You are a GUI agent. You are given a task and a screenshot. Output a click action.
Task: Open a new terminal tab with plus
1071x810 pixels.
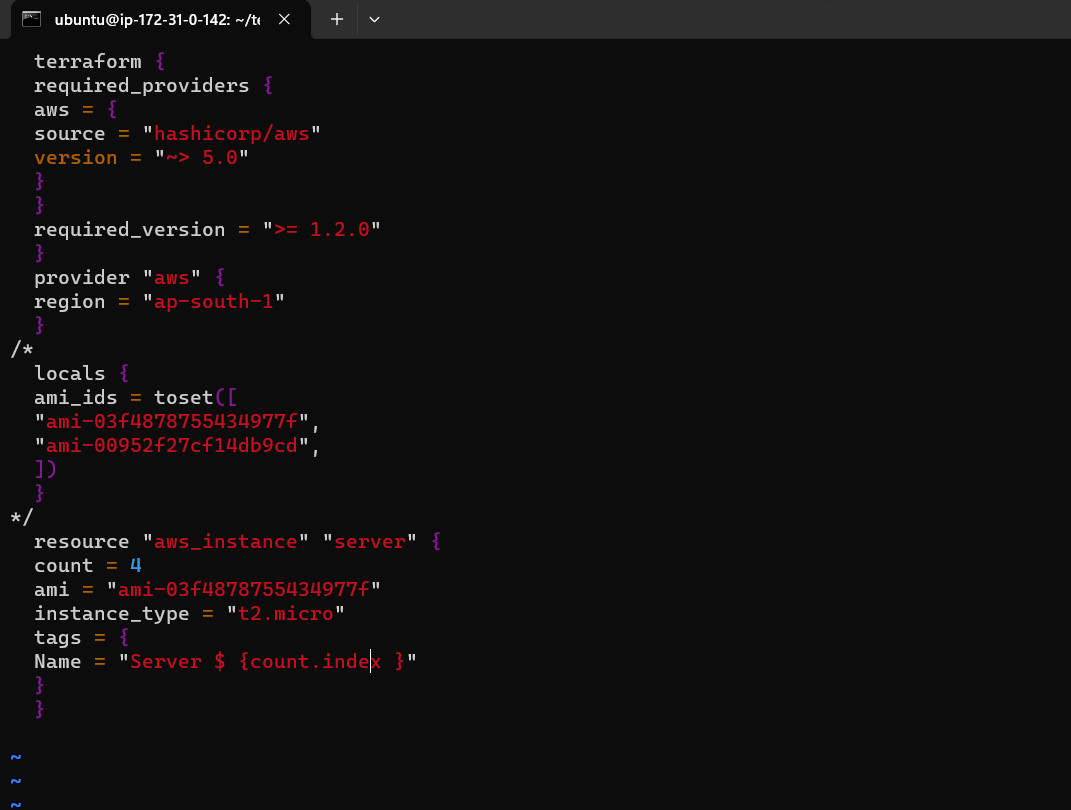pyautogui.click(x=337, y=19)
